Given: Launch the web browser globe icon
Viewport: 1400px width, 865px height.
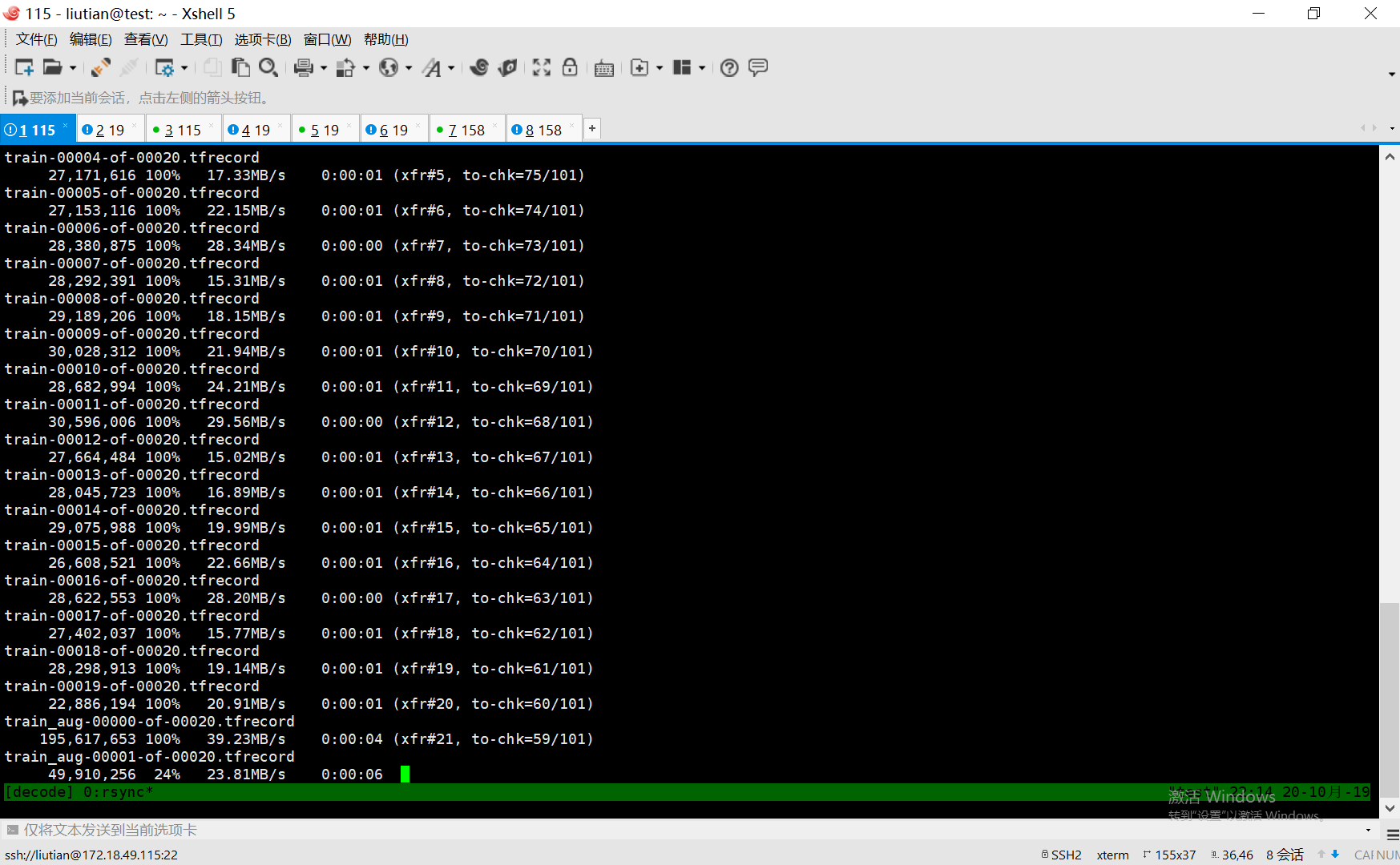Looking at the screenshot, I should [389, 67].
